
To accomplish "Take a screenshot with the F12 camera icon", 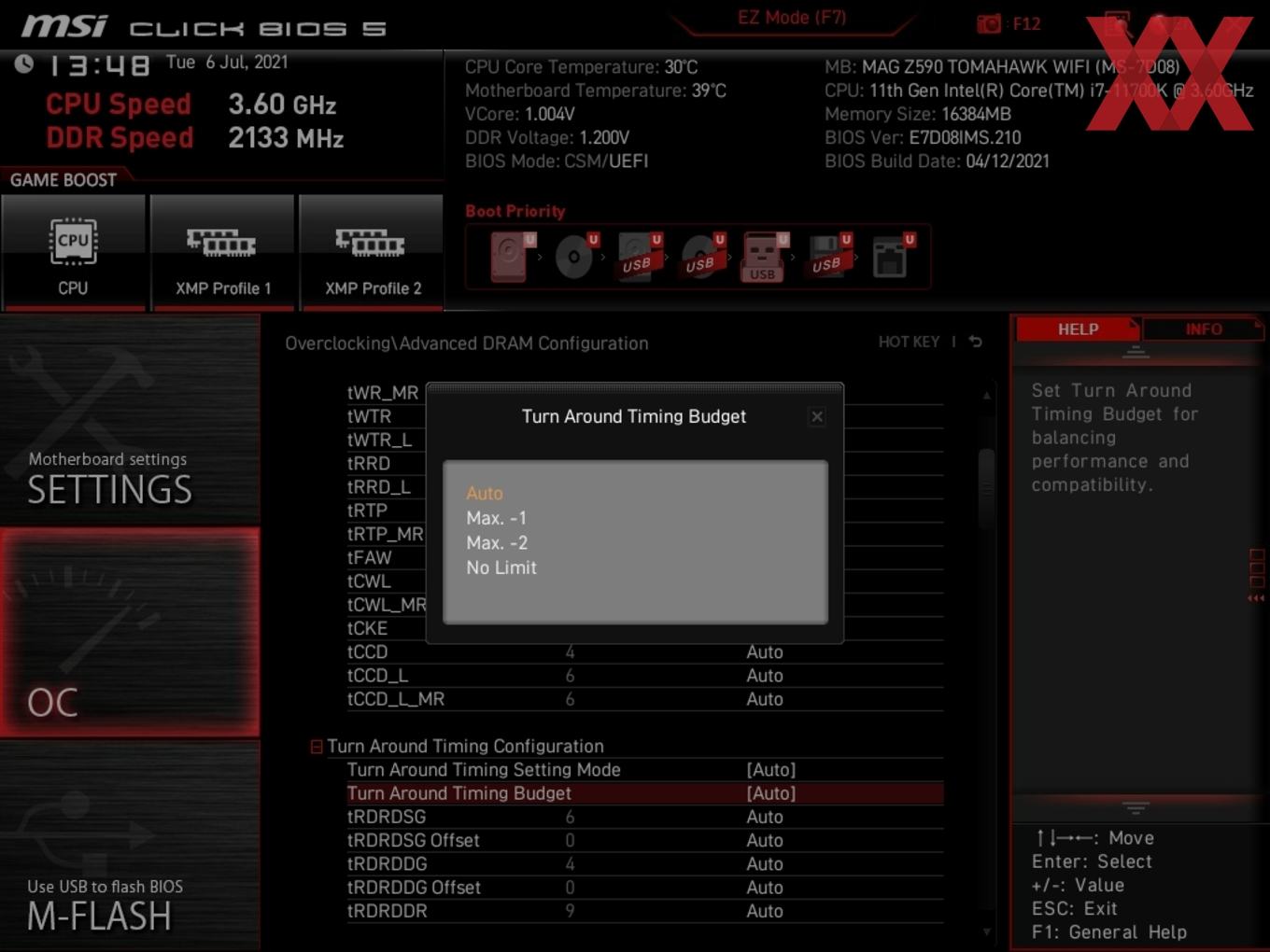I will point(989,23).
